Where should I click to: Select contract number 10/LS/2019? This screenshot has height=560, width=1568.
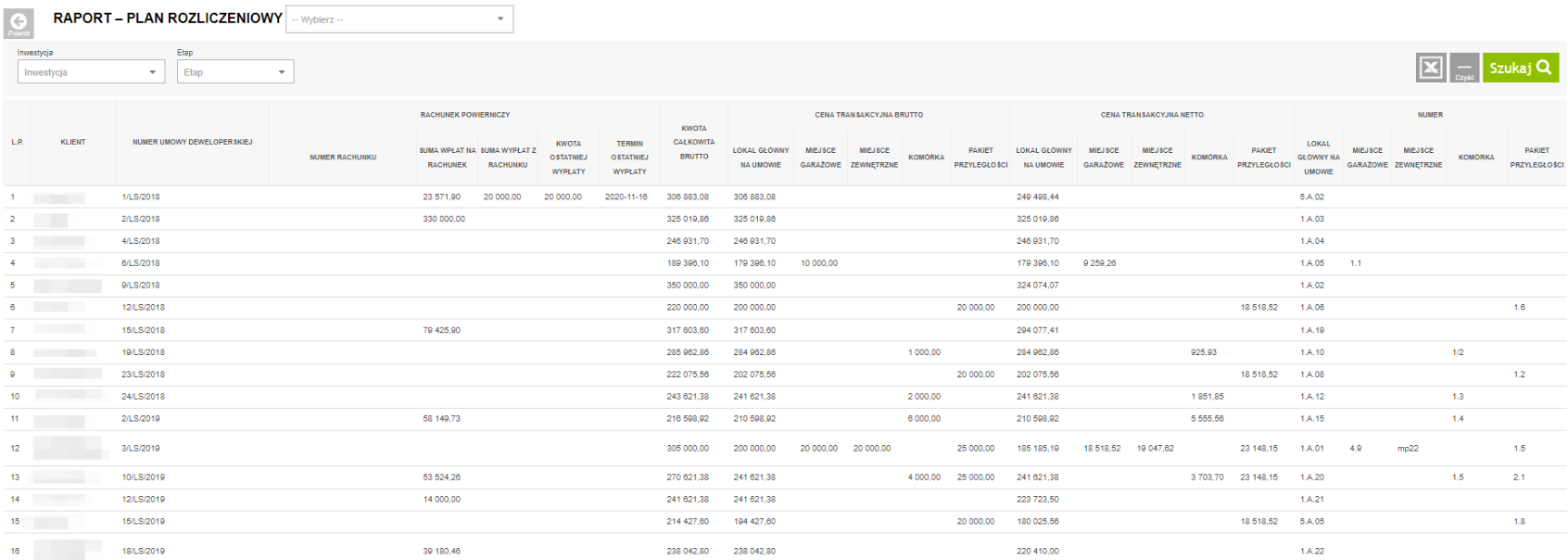pyautogui.click(x=143, y=477)
